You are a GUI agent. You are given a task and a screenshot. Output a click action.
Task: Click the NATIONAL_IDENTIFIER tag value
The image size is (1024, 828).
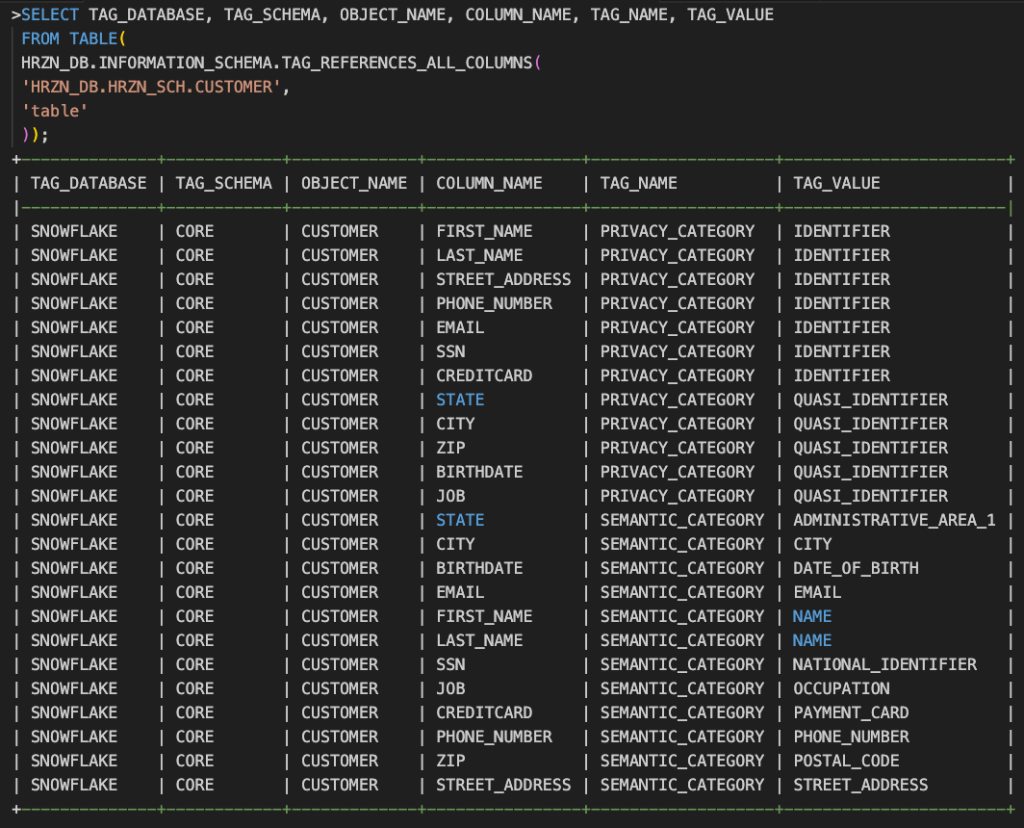click(x=885, y=664)
